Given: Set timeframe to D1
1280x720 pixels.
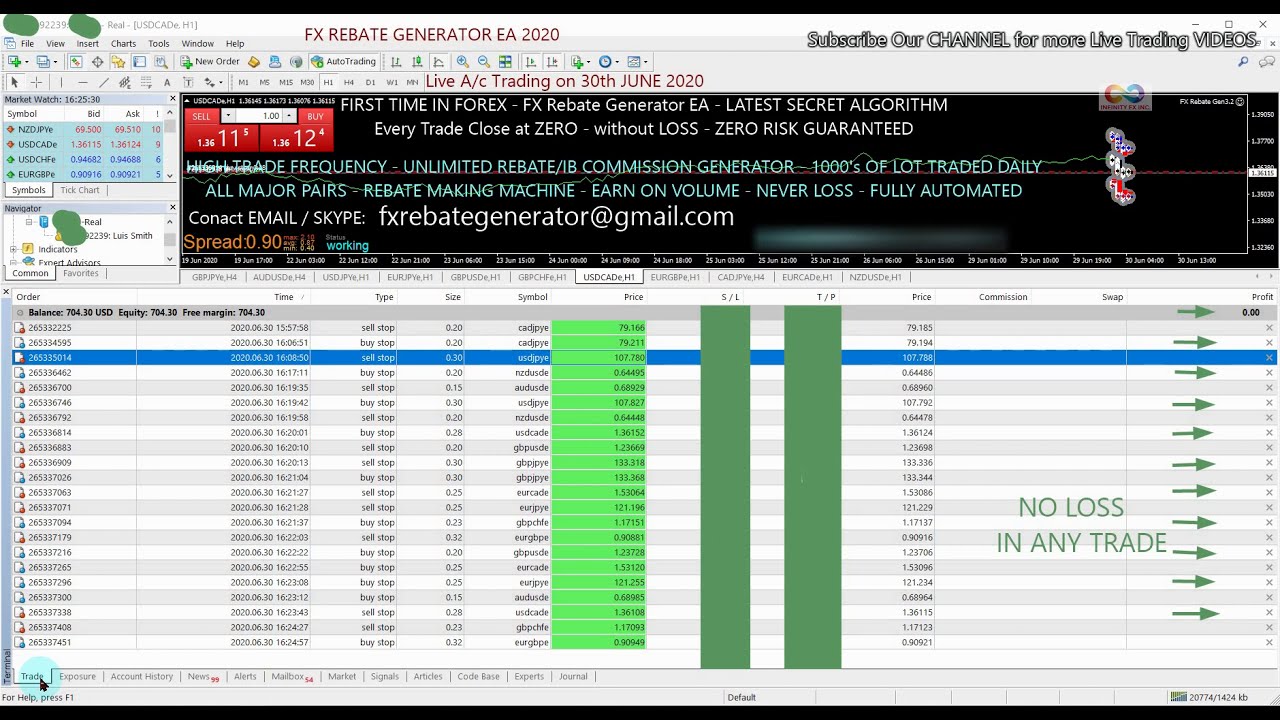Looking at the screenshot, I should (370, 82).
